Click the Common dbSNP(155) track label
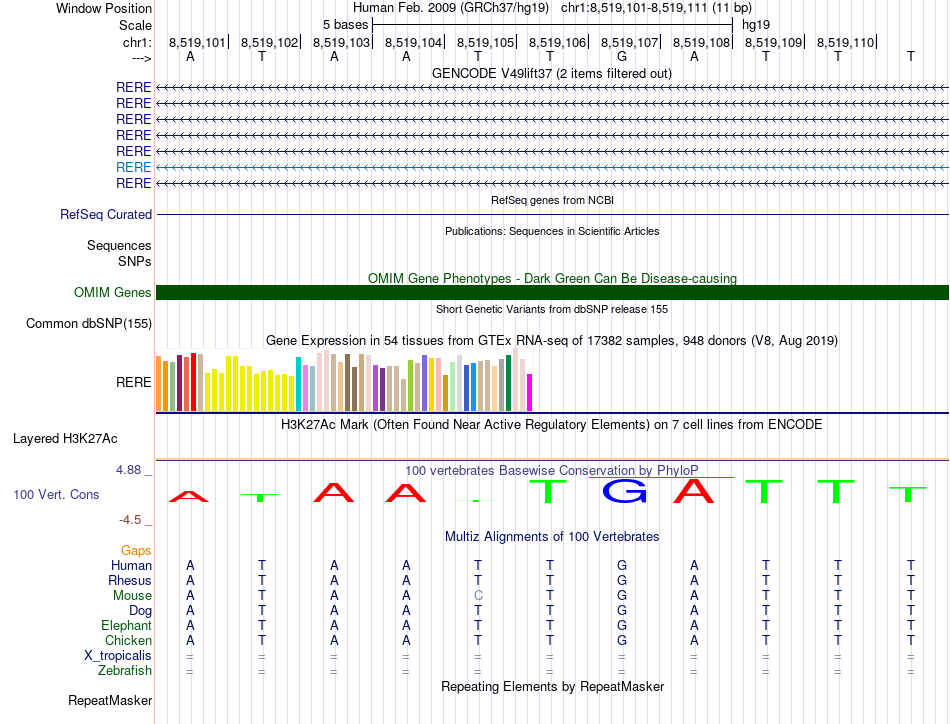 click(89, 324)
